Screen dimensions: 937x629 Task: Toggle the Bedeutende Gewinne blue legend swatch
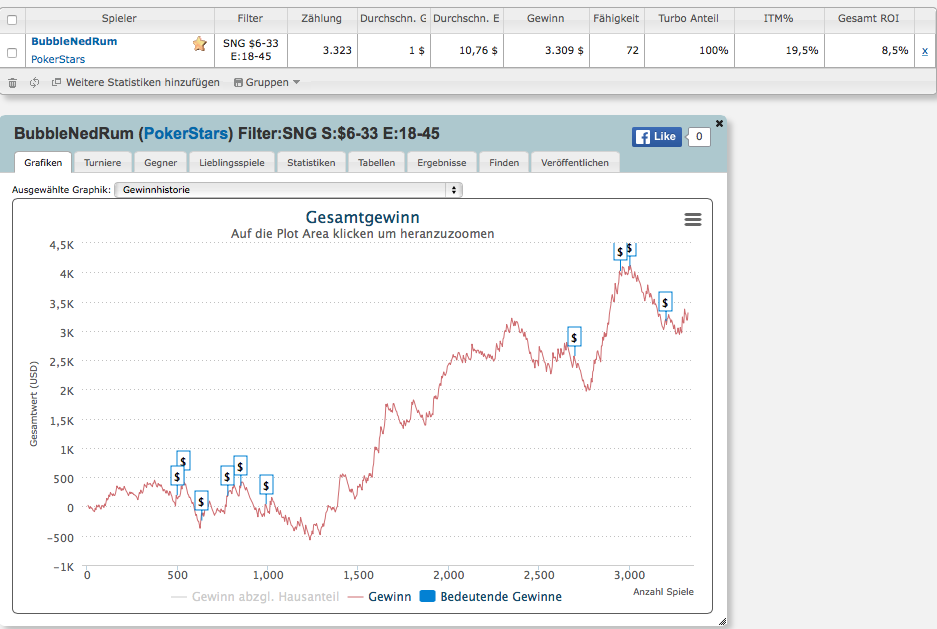[427, 597]
